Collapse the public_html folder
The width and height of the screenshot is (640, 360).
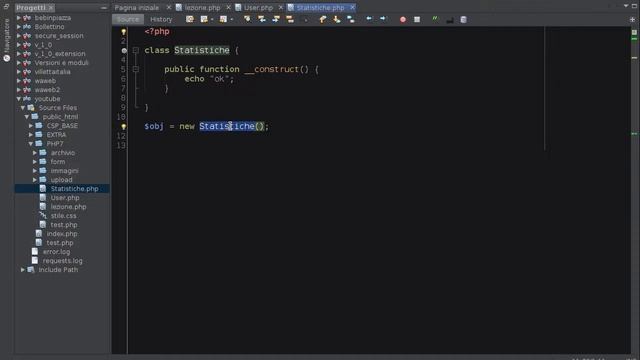point(27,117)
